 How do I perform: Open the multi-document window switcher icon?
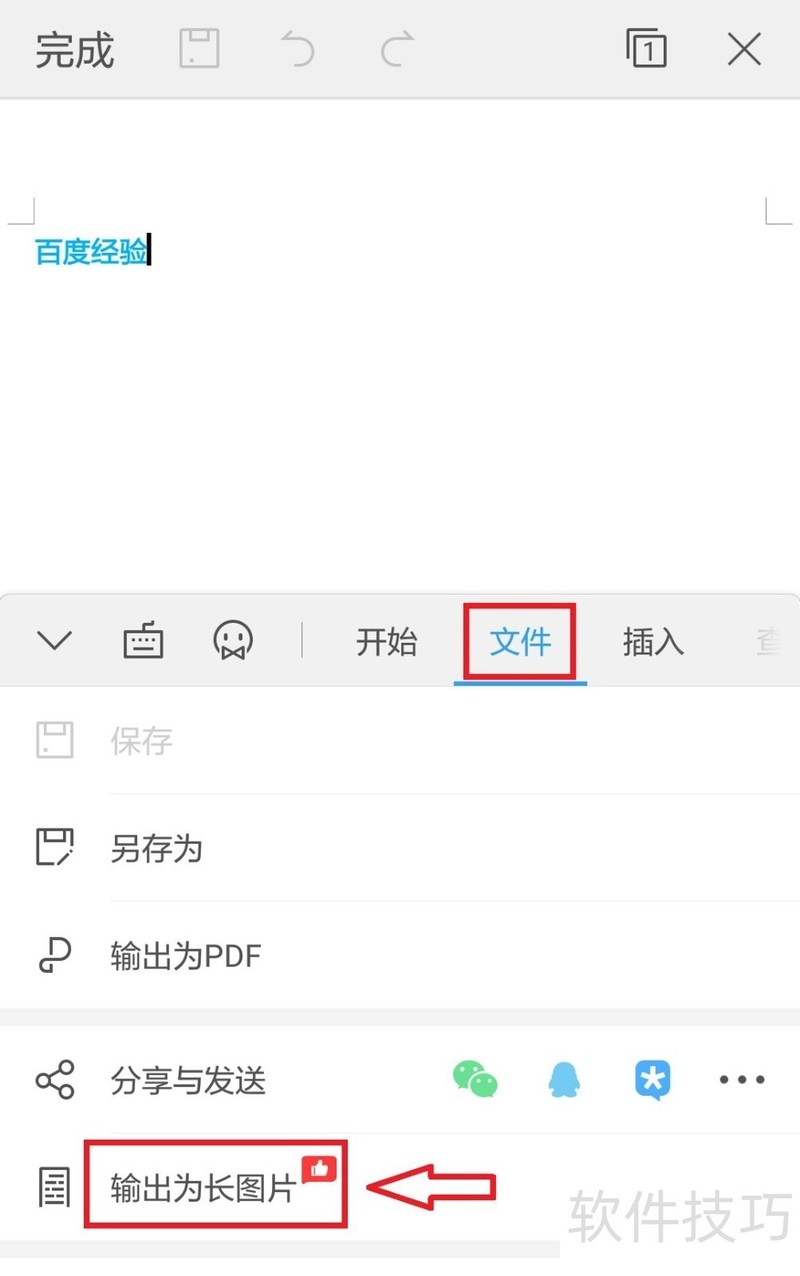point(646,48)
